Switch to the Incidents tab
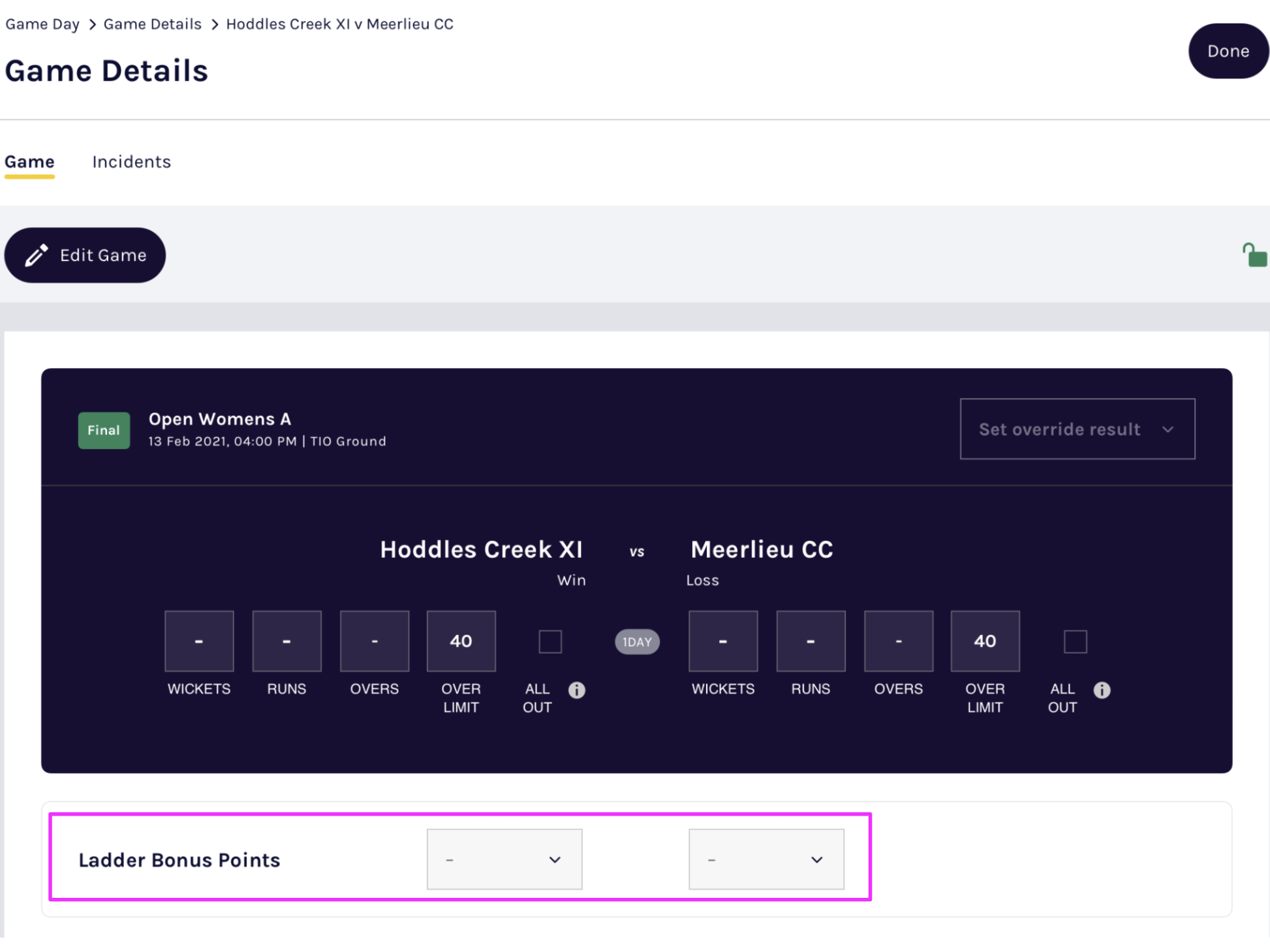Viewport: 1270px width, 952px height. (x=131, y=162)
